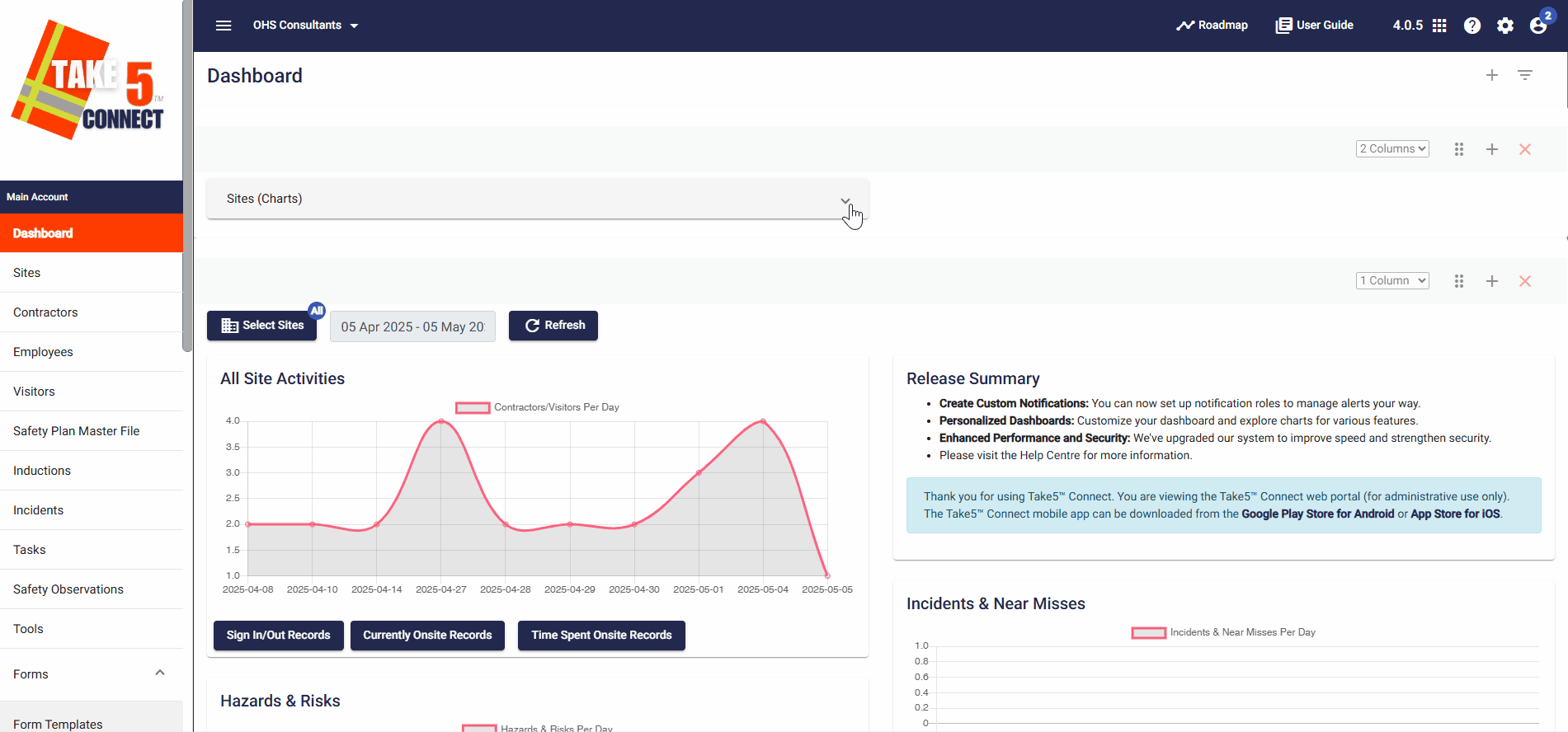Click the add widget plus icon beside Dashboard title
Viewport: 1568px width, 732px height.
[x=1492, y=75]
